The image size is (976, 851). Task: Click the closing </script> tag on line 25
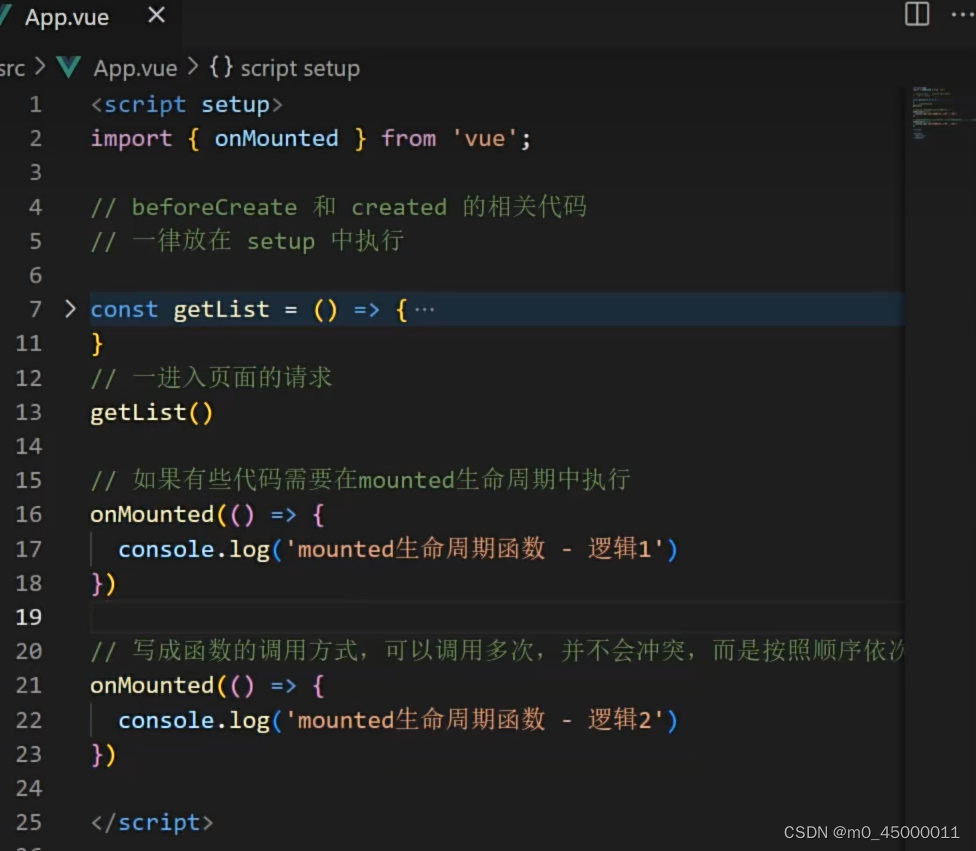151,822
